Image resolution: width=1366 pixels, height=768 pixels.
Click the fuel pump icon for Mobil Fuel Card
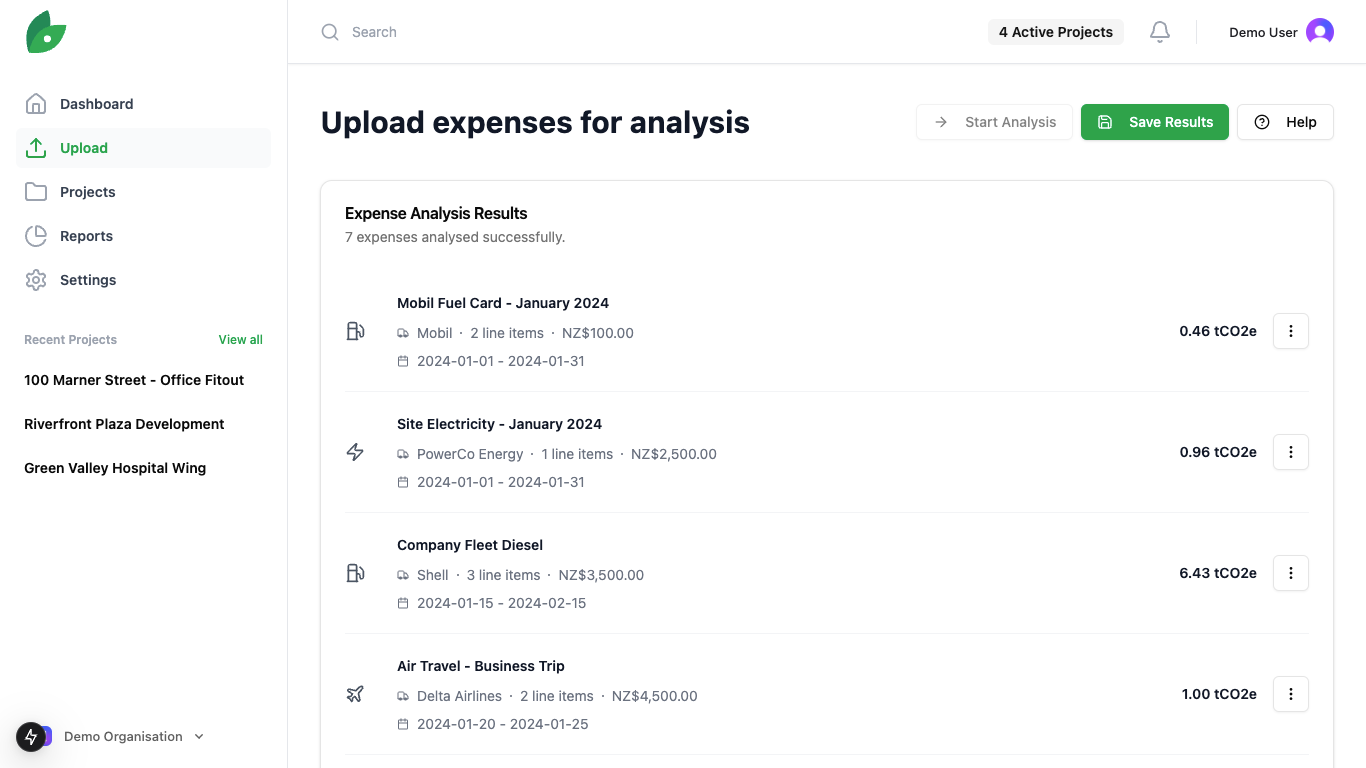point(355,331)
